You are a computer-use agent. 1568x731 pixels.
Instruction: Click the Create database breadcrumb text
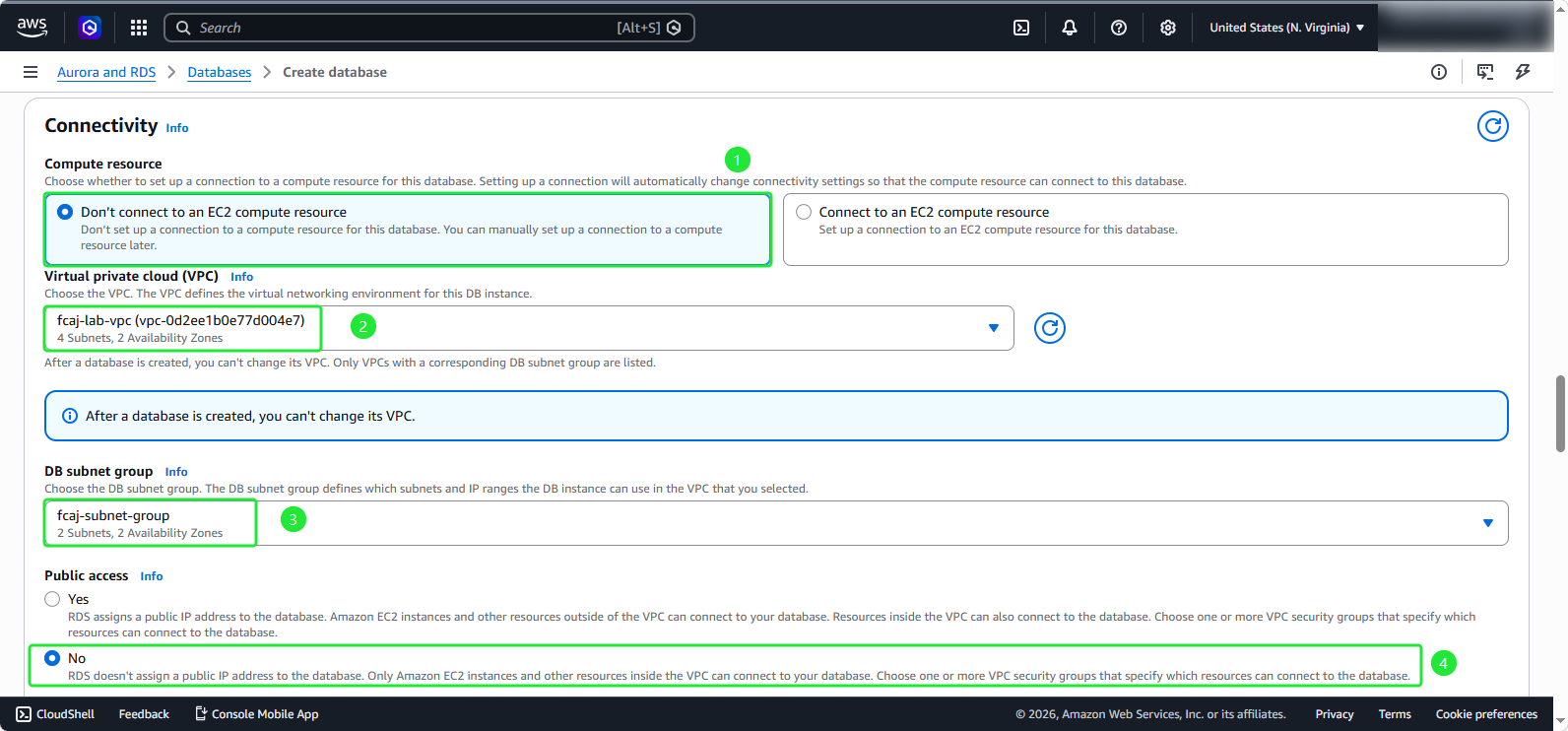point(335,72)
